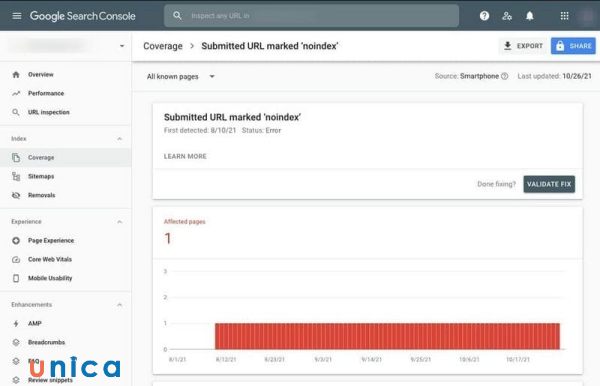Collapse the Index section
This screenshot has height=386, width=600.
(119, 138)
